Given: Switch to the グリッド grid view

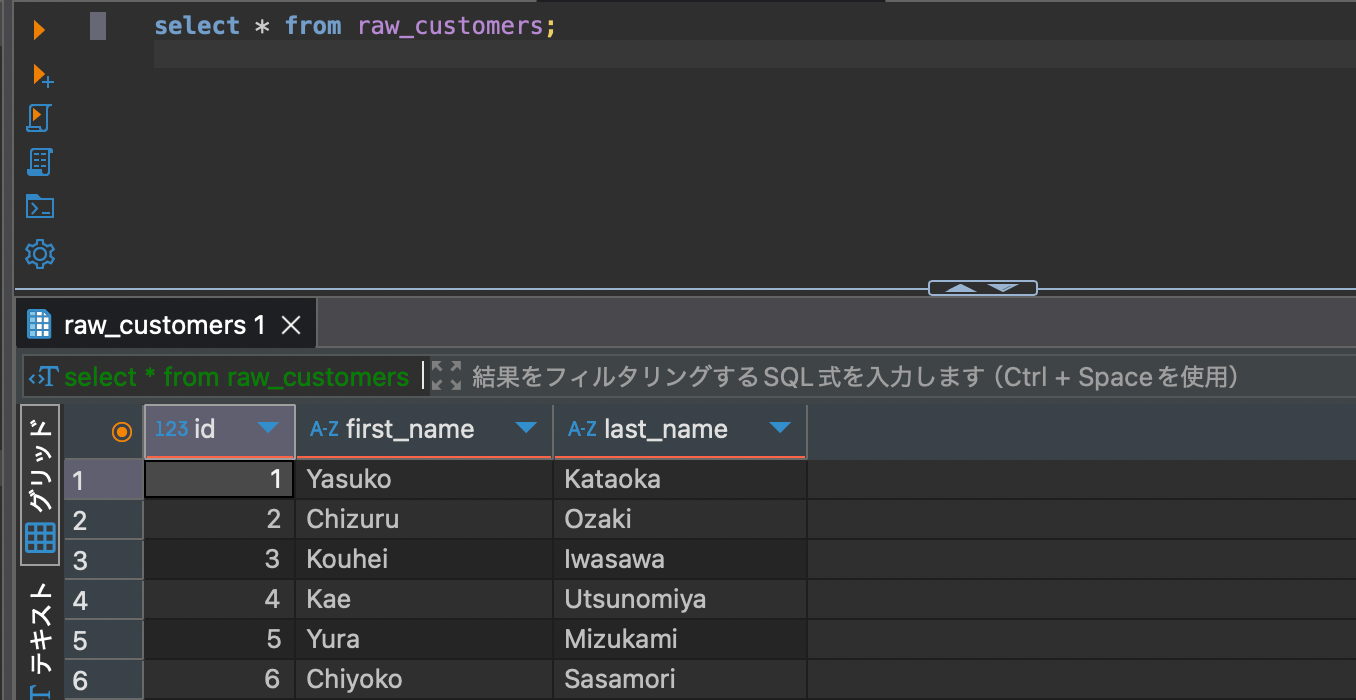Looking at the screenshot, I should (x=40, y=485).
